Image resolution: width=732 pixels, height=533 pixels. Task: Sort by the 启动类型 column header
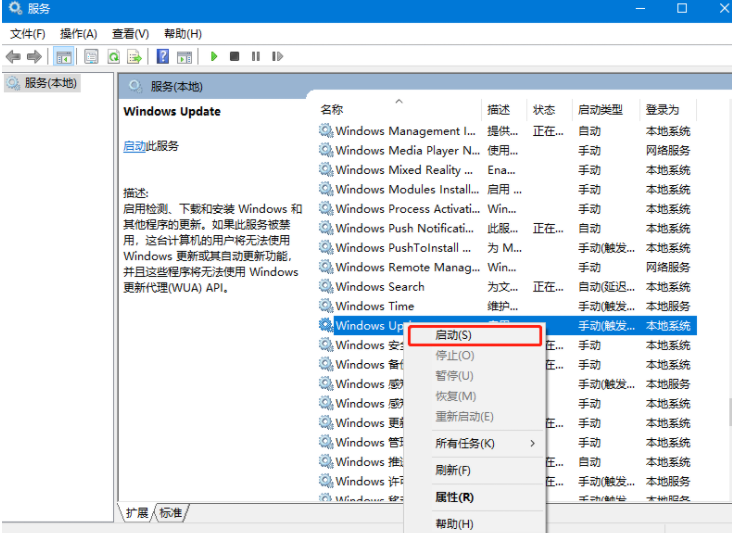pos(605,110)
